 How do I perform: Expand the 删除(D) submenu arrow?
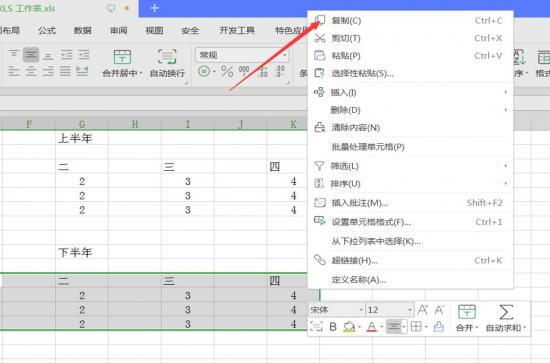pyautogui.click(x=505, y=110)
